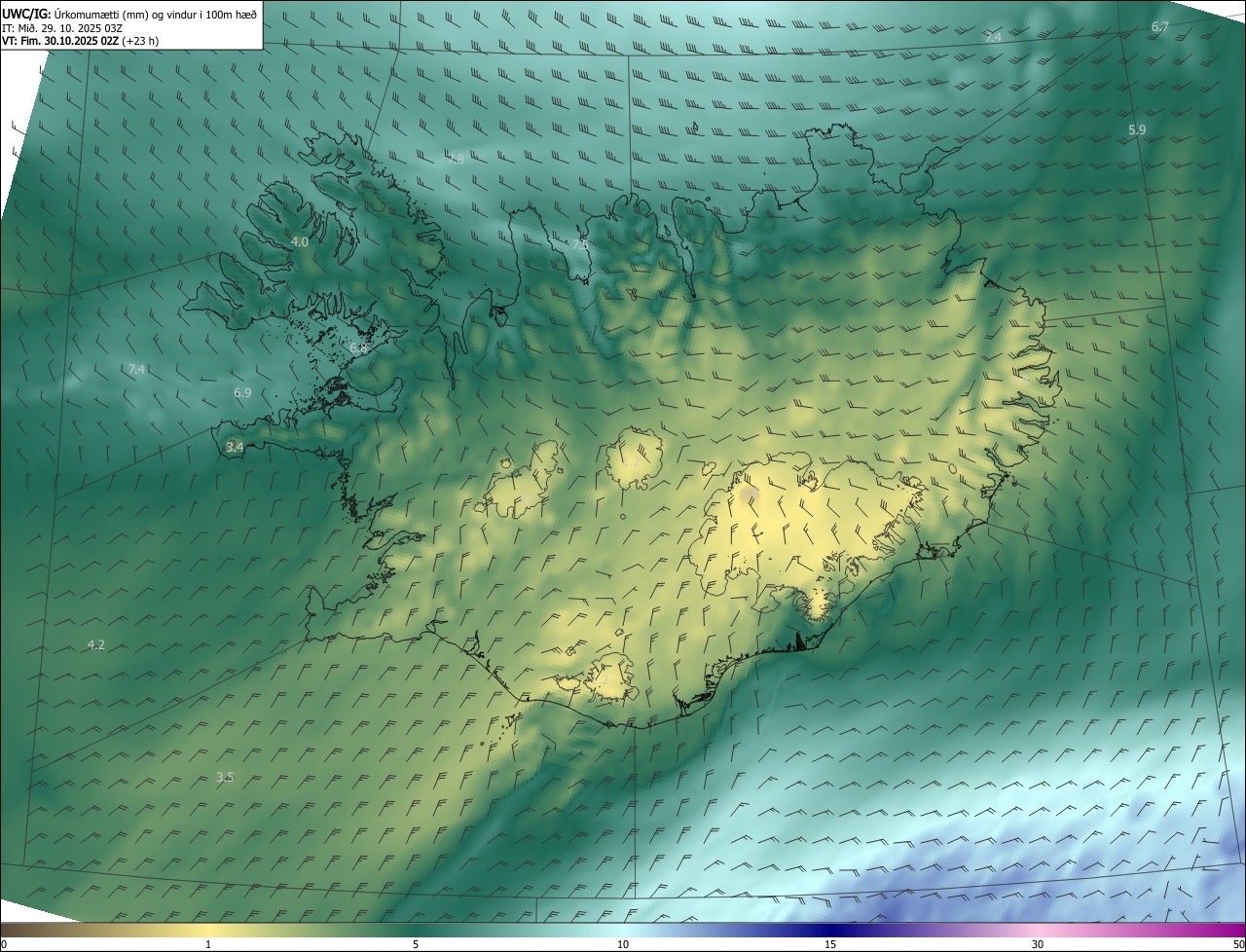This screenshot has width=1246, height=952.
Task: Click the 7.8 value north of the Westfjords
Action: click(x=456, y=158)
